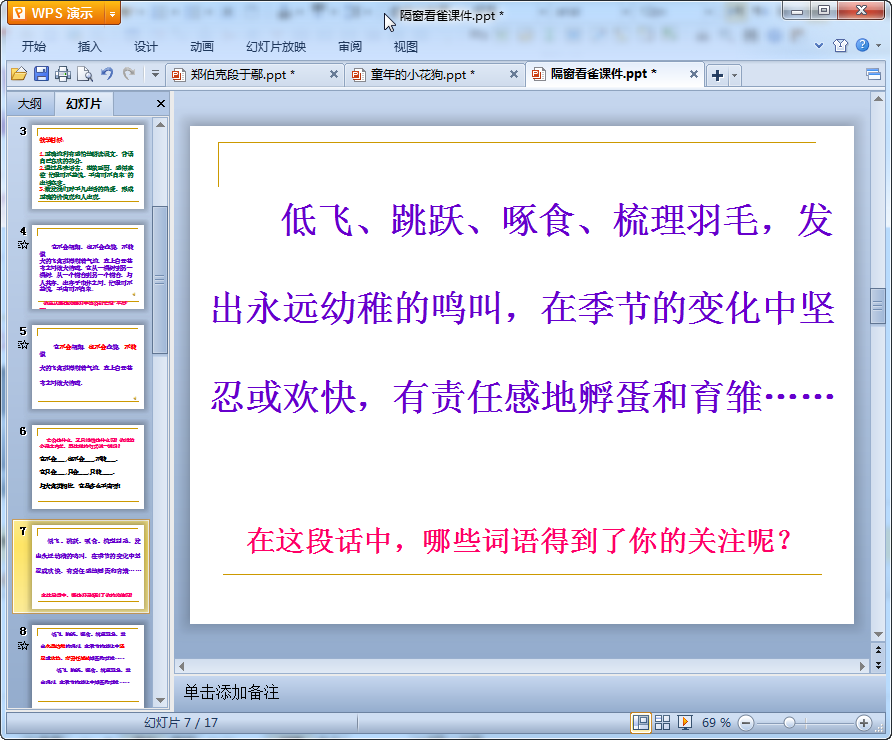Expand new document dropdown arrow beside plus
The image size is (892, 740).
pyautogui.click(x=734, y=75)
